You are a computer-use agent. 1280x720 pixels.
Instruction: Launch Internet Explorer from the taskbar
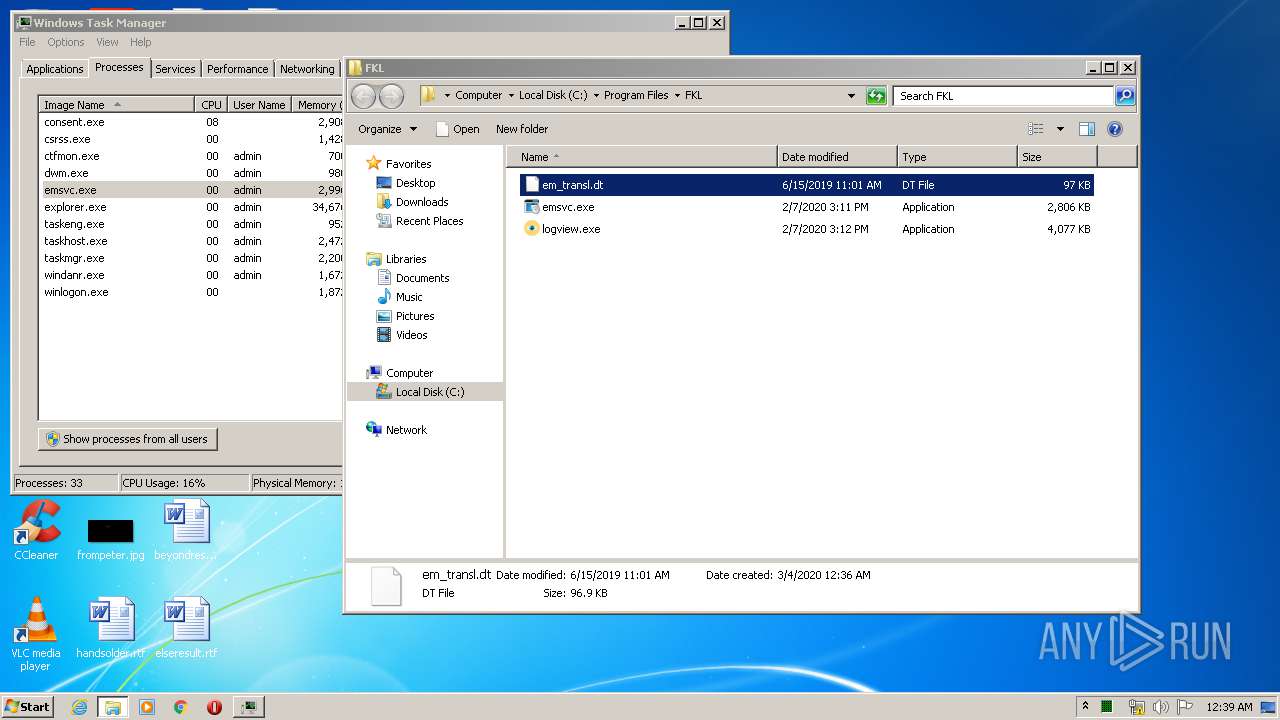click(80, 707)
